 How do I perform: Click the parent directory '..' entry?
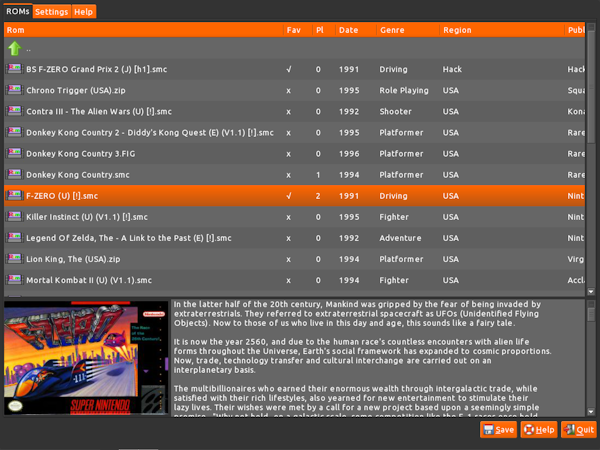[294, 49]
